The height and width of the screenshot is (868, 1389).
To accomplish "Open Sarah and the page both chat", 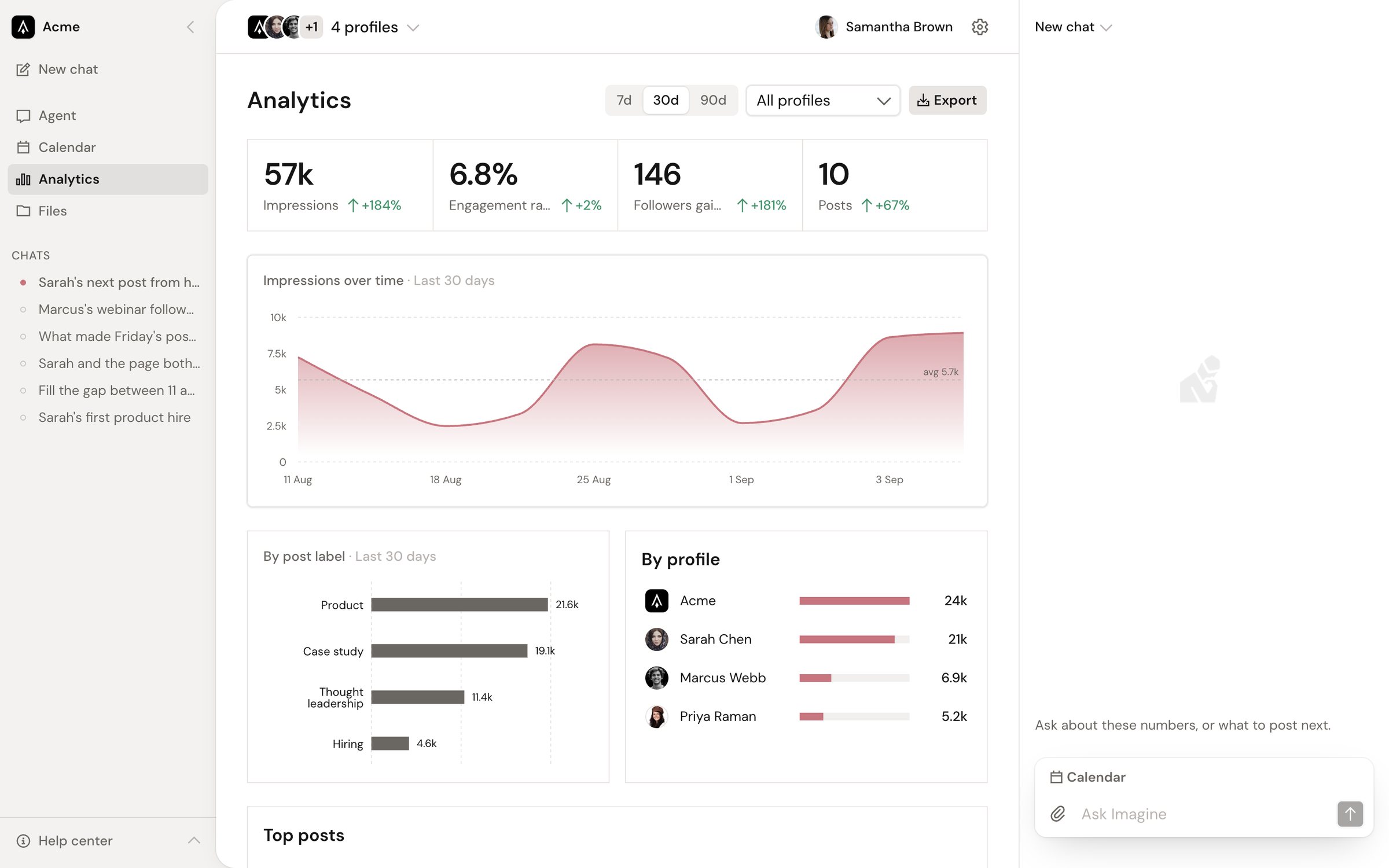I will pyautogui.click(x=108, y=363).
